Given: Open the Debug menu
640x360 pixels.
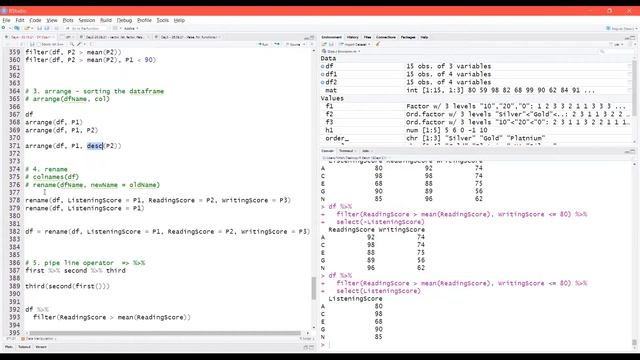Looking at the screenshot, I should point(124,20).
